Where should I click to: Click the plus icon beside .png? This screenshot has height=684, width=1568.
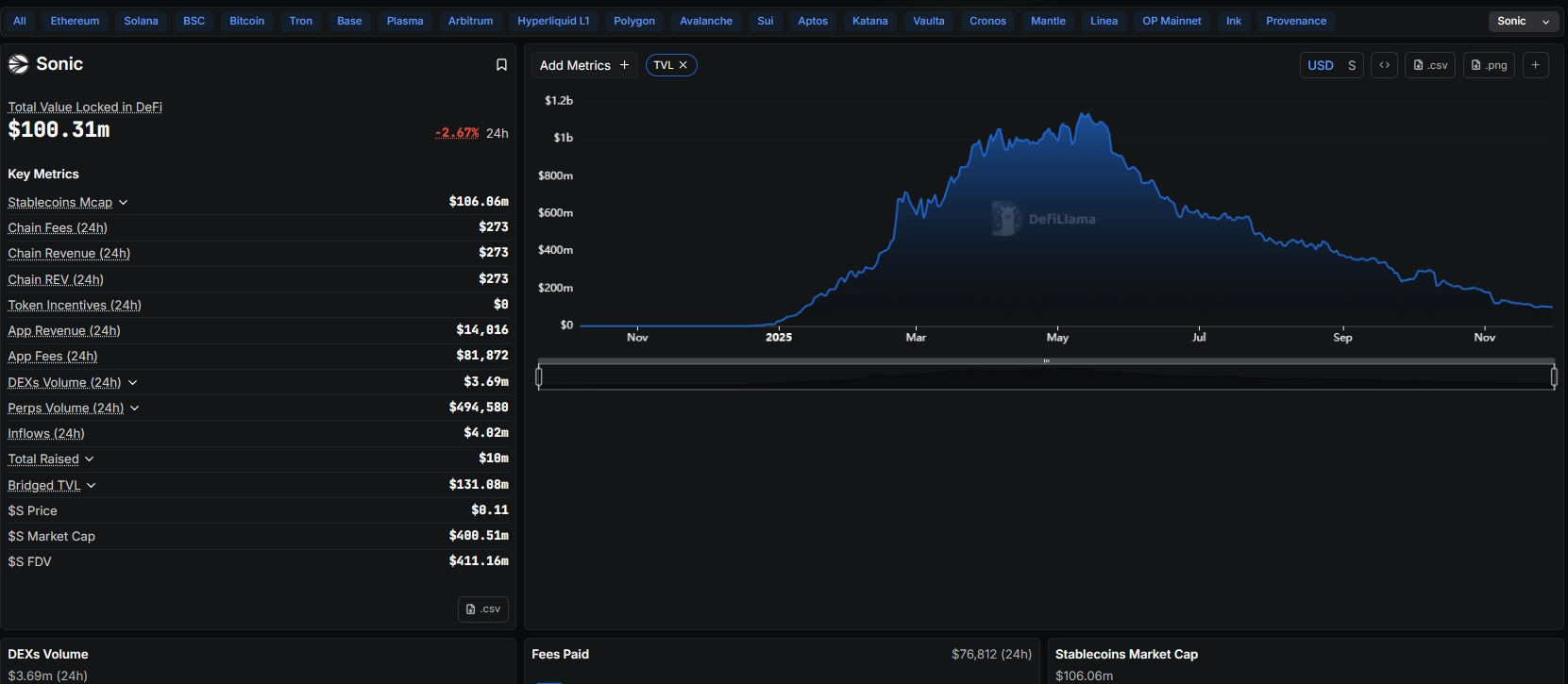pyautogui.click(x=1536, y=65)
